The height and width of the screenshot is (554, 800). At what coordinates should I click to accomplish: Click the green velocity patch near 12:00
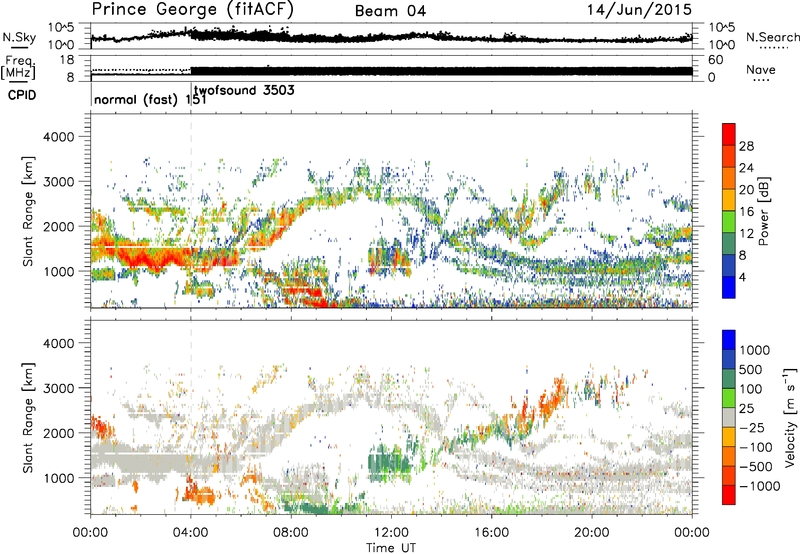389,463
